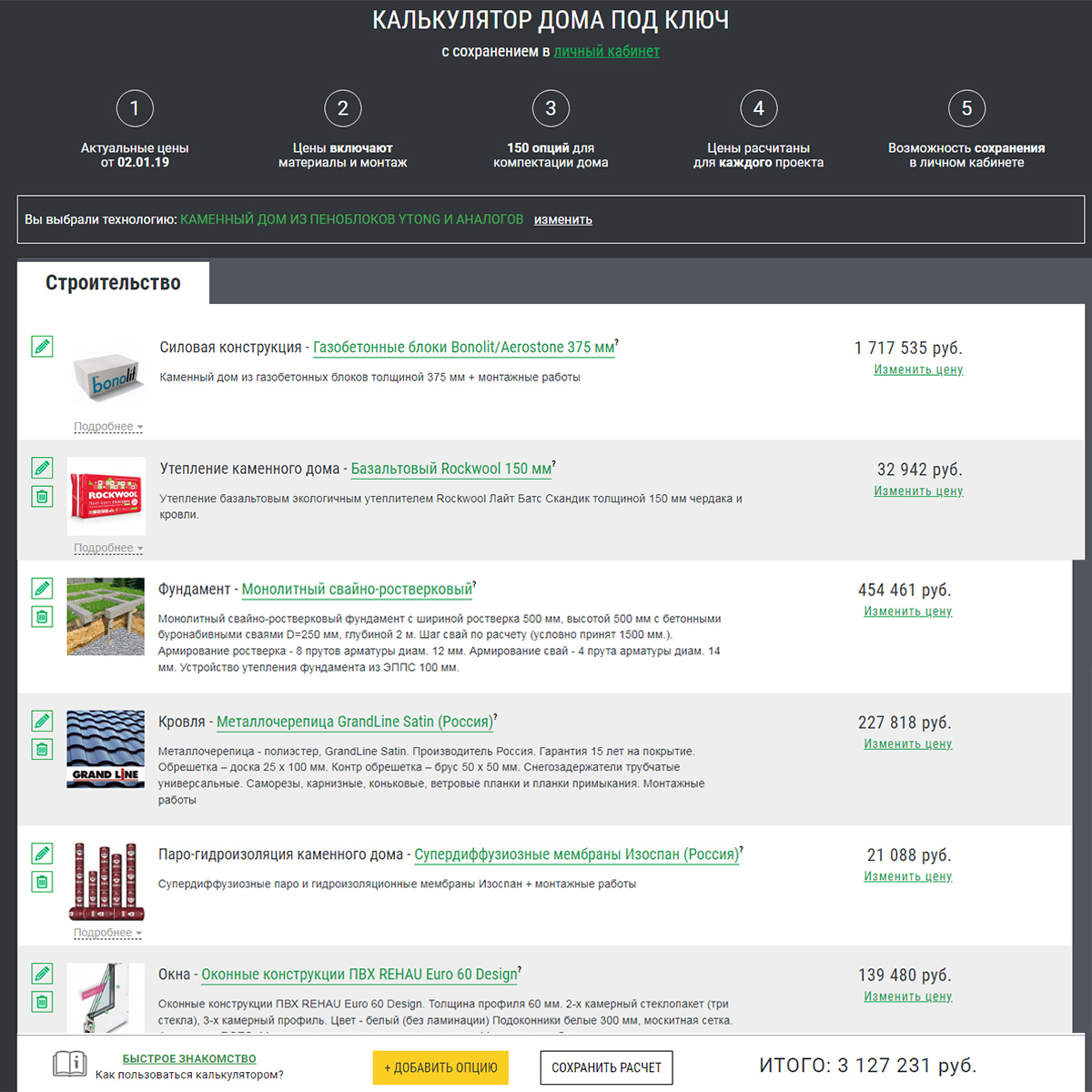
Task: Select the Строительство tab
Action: [x=113, y=283]
